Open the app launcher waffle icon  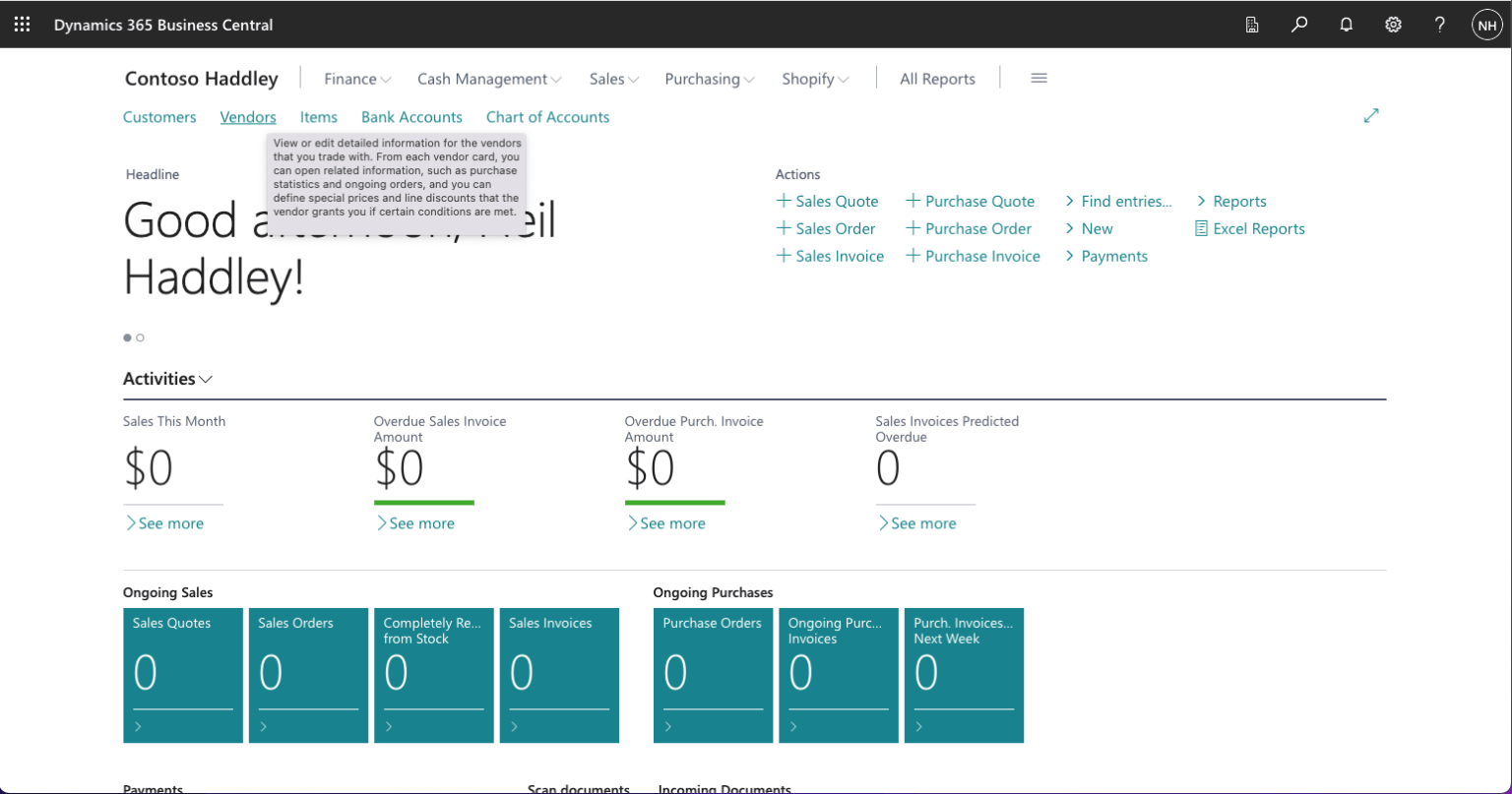[22, 25]
